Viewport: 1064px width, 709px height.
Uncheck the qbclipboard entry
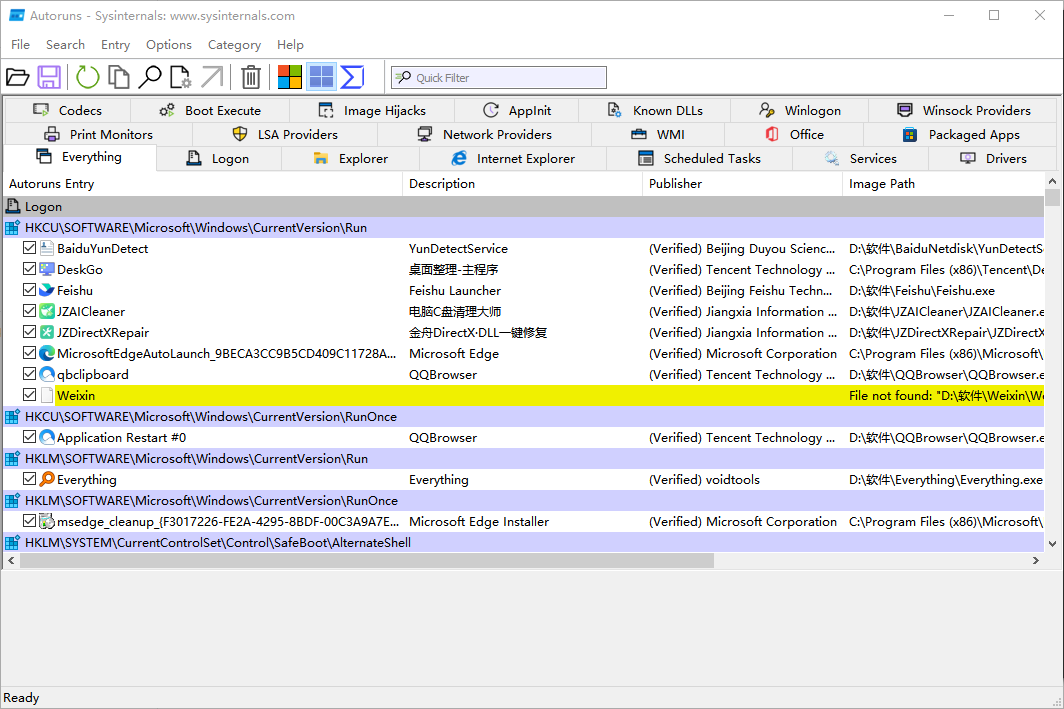pos(29,375)
